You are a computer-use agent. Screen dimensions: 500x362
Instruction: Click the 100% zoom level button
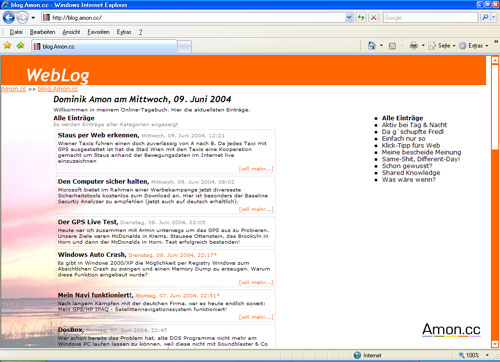[x=469, y=355]
